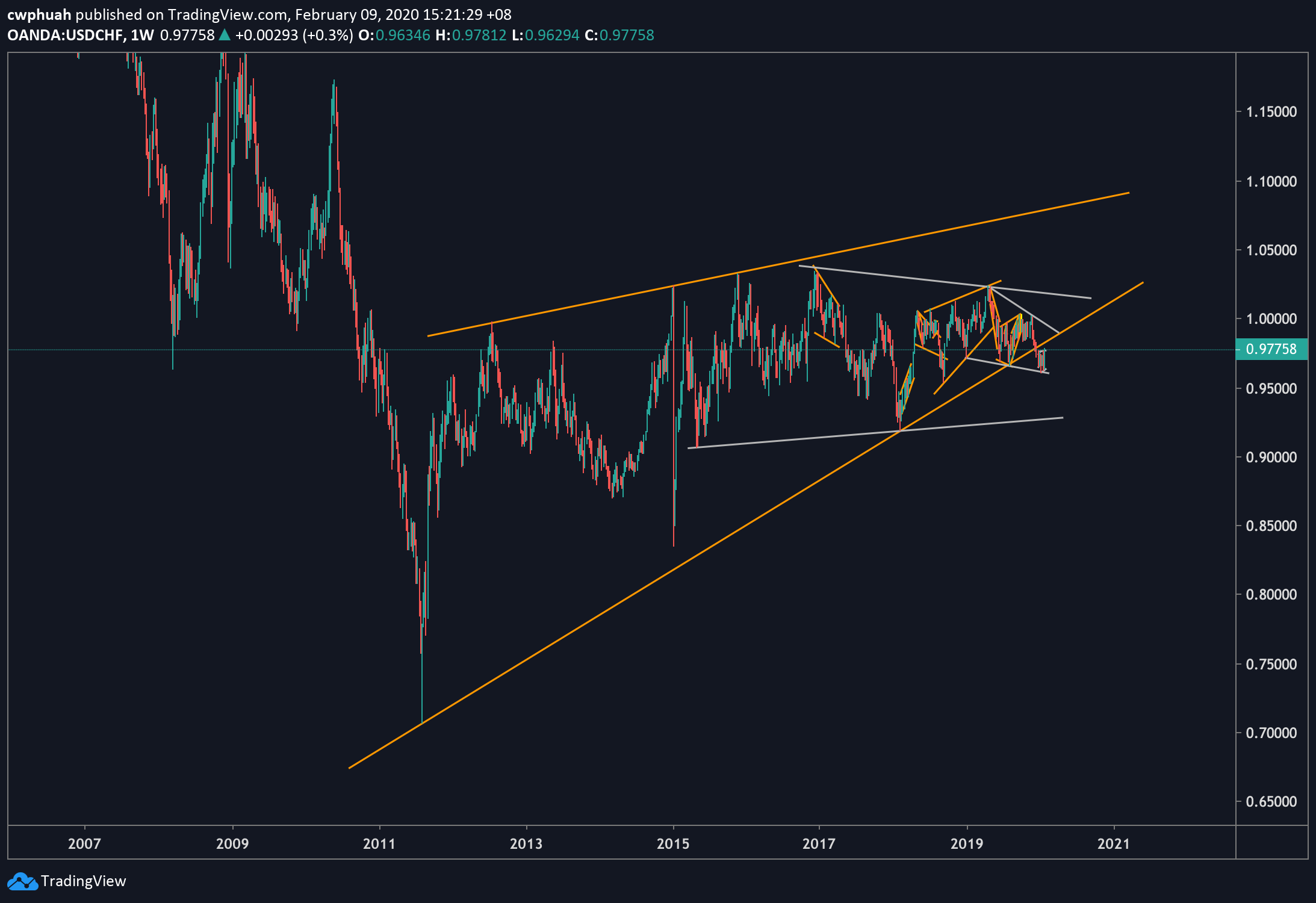The image size is (1316, 903).
Task: Click the high value 0.97812
Action: click(479, 35)
